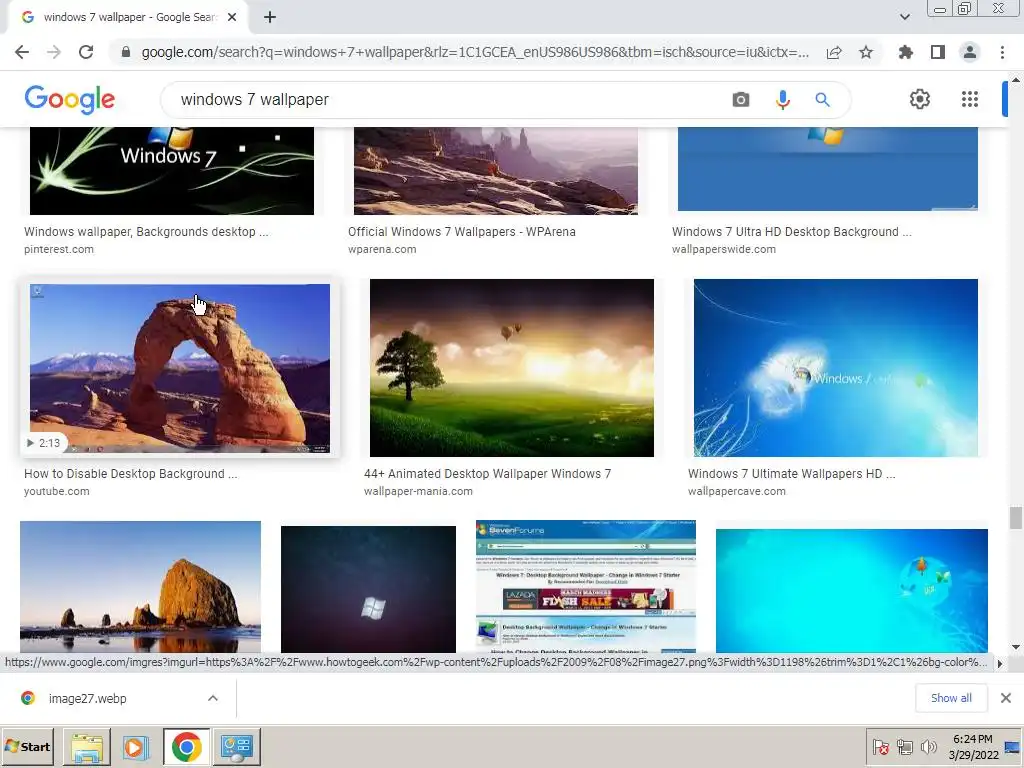
Task: Click Show all downloads
Action: tap(951, 698)
